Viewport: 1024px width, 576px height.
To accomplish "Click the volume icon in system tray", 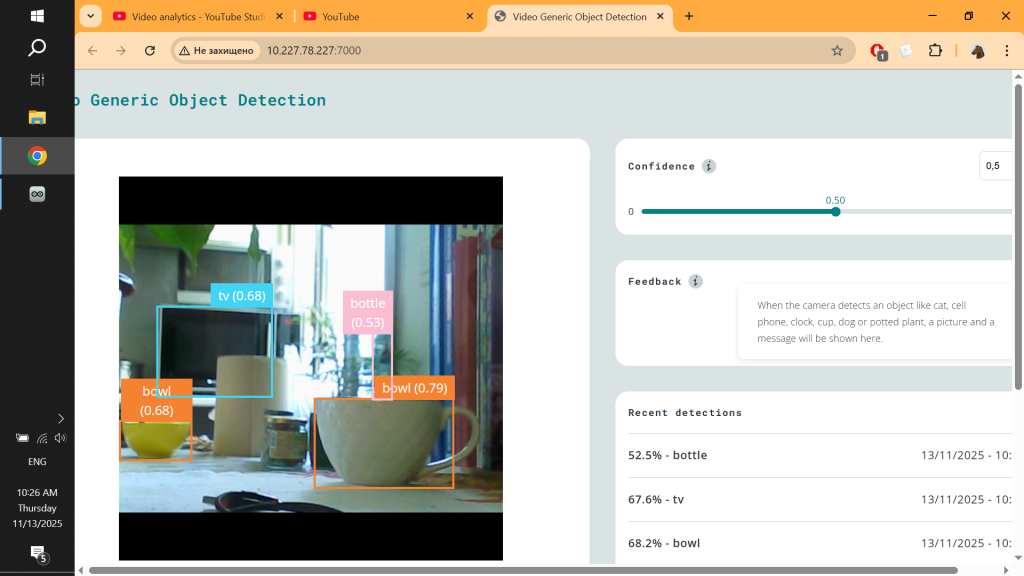I will point(60,438).
